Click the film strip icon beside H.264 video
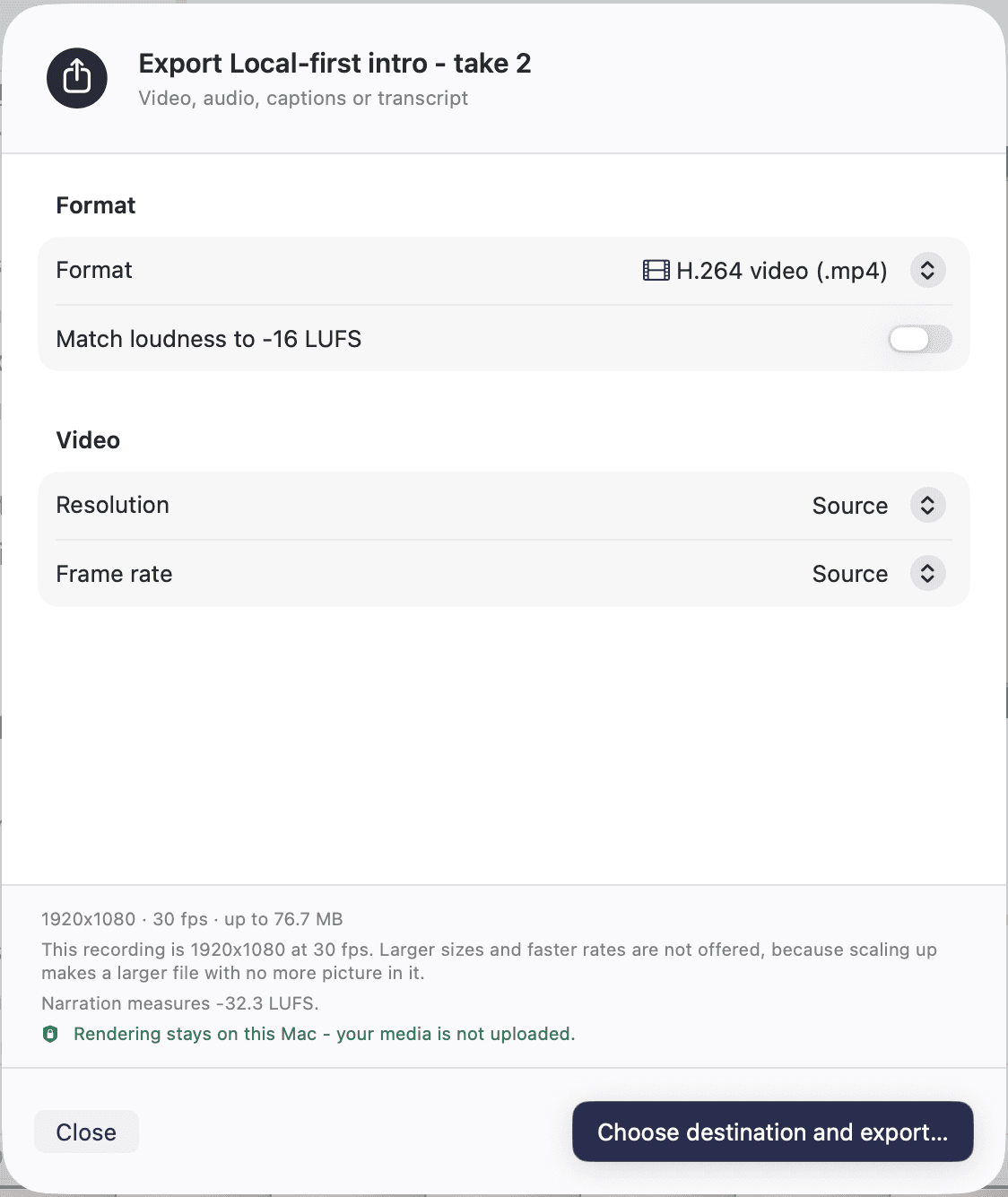The image size is (1008, 1197). (x=656, y=270)
